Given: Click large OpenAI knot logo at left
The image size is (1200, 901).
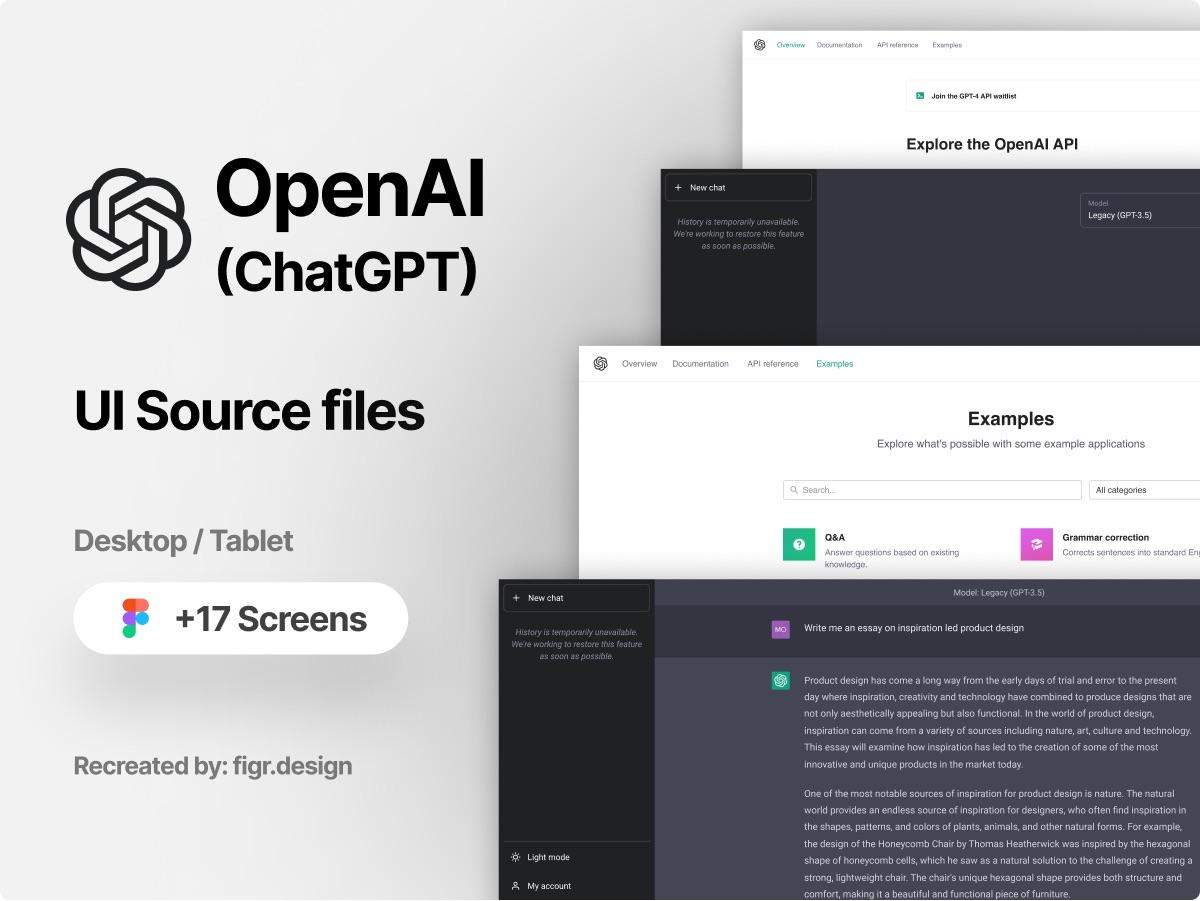Looking at the screenshot, I should 128,229.
